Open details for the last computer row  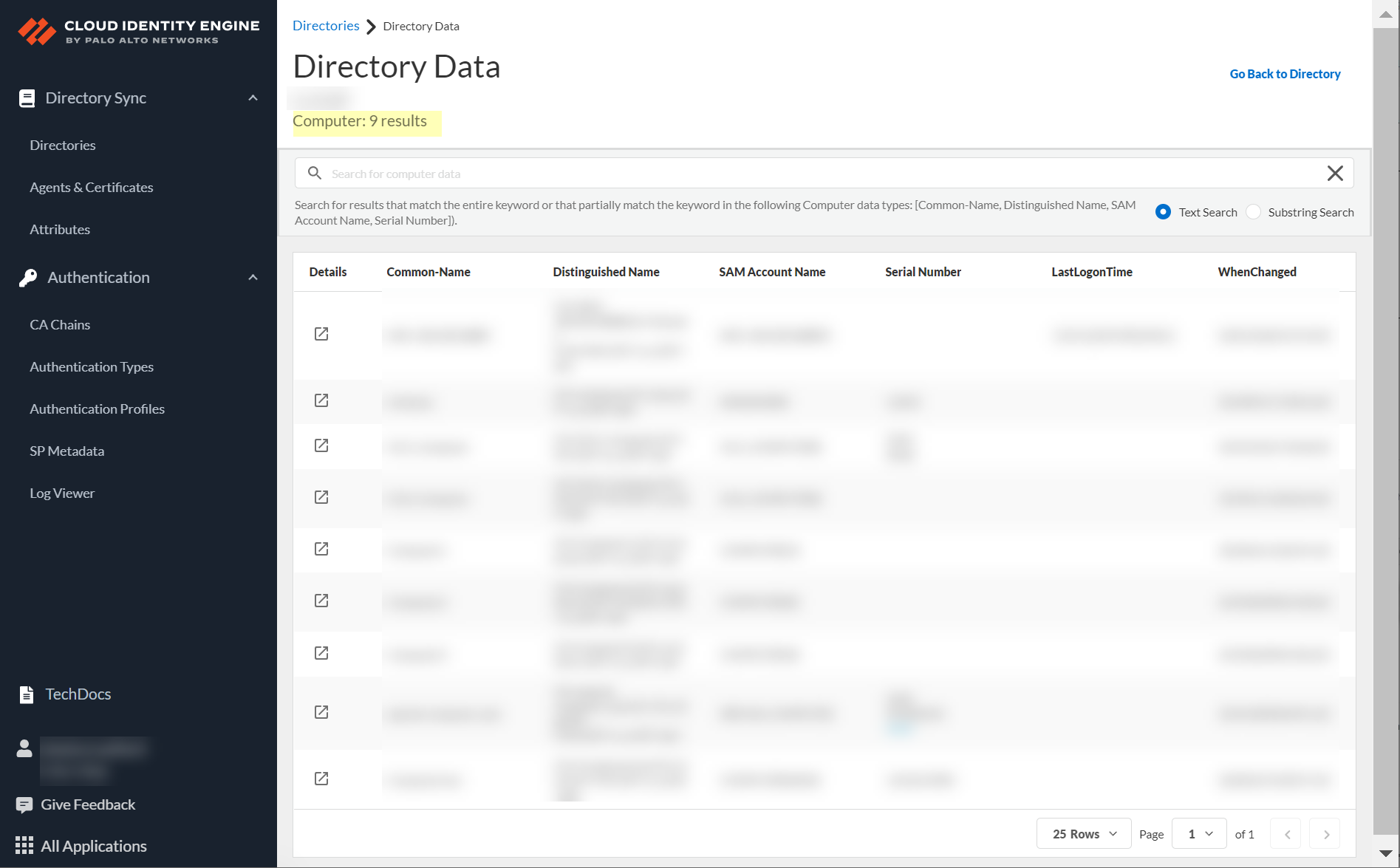pos(321,779)
